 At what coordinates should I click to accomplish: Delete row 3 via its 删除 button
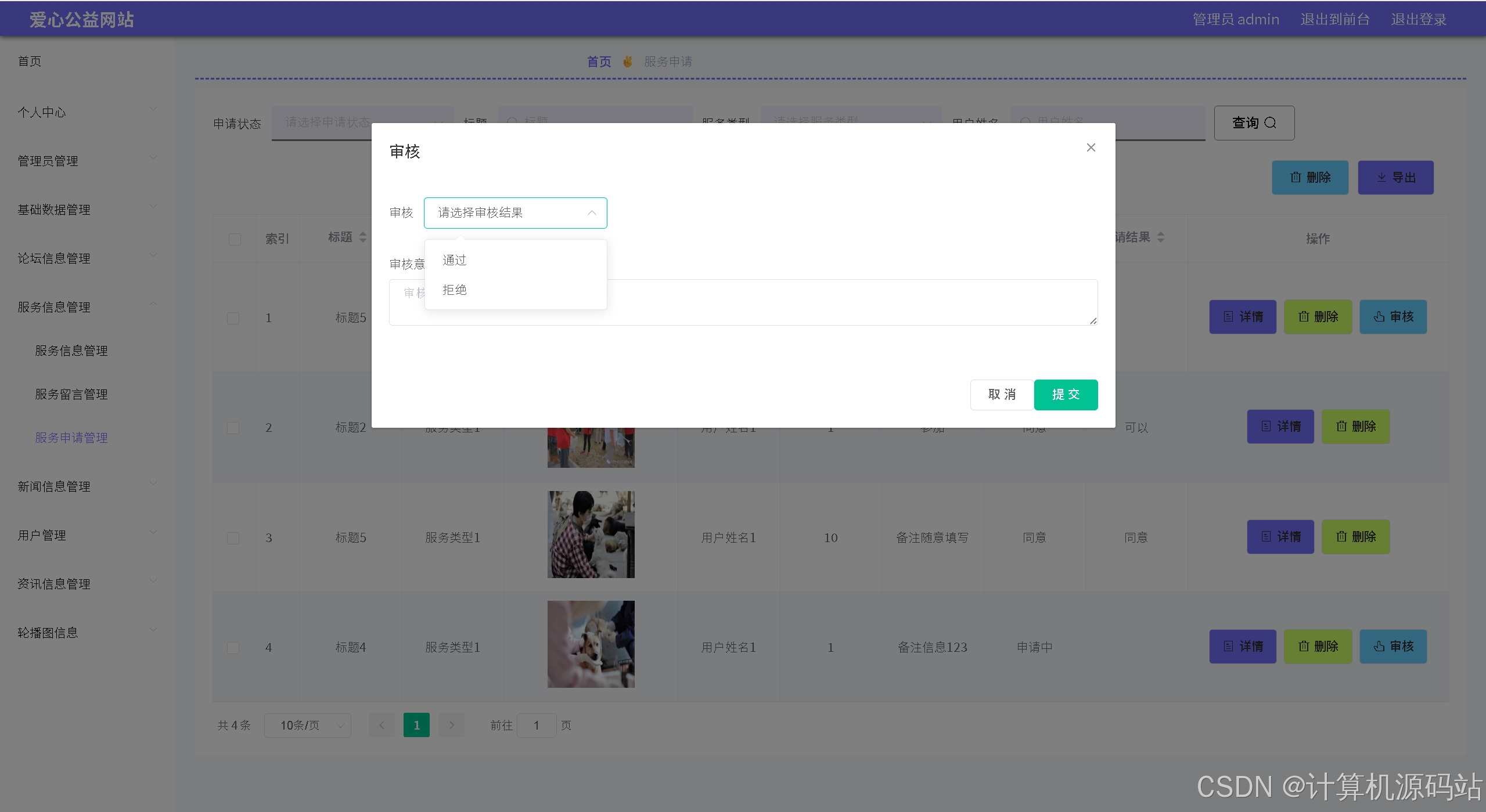(1355, 537)
